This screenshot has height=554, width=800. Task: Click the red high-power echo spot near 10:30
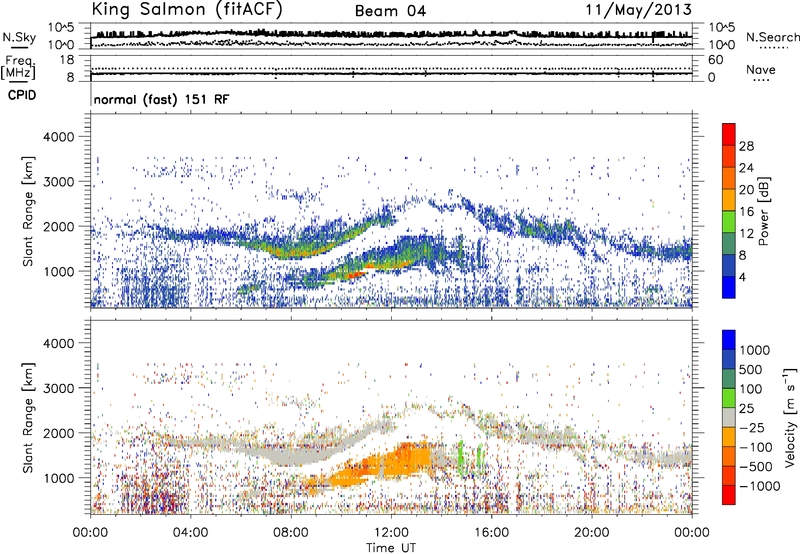pos(356,274)
